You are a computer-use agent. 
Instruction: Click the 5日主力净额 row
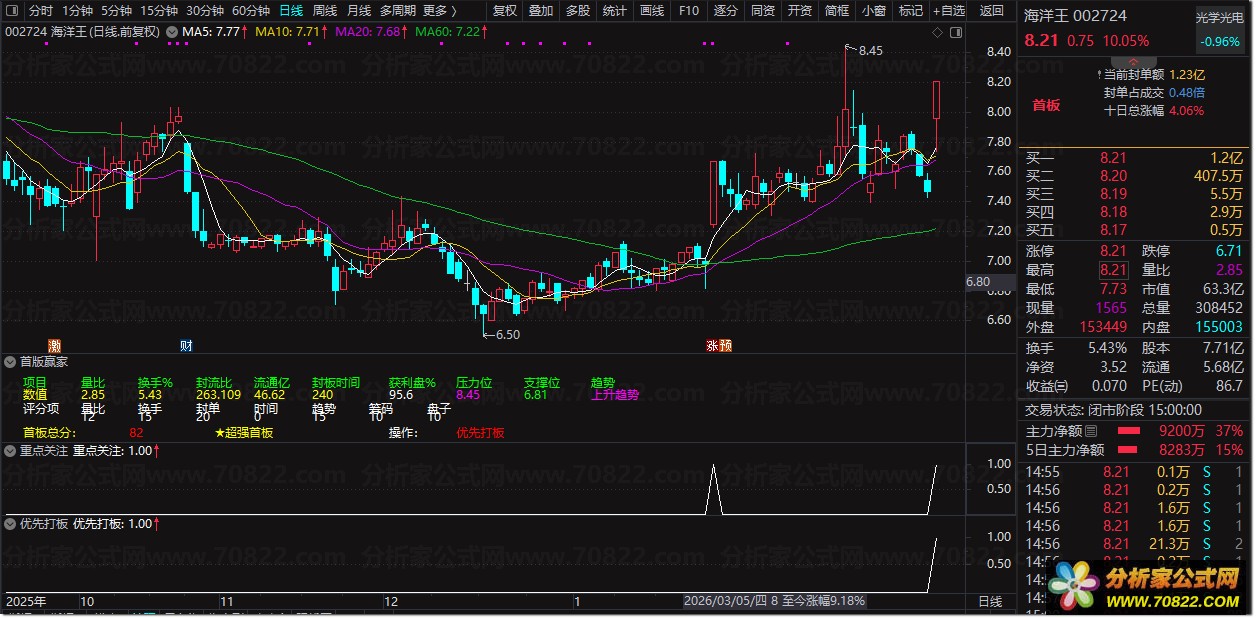click(x=1134, y=450)
